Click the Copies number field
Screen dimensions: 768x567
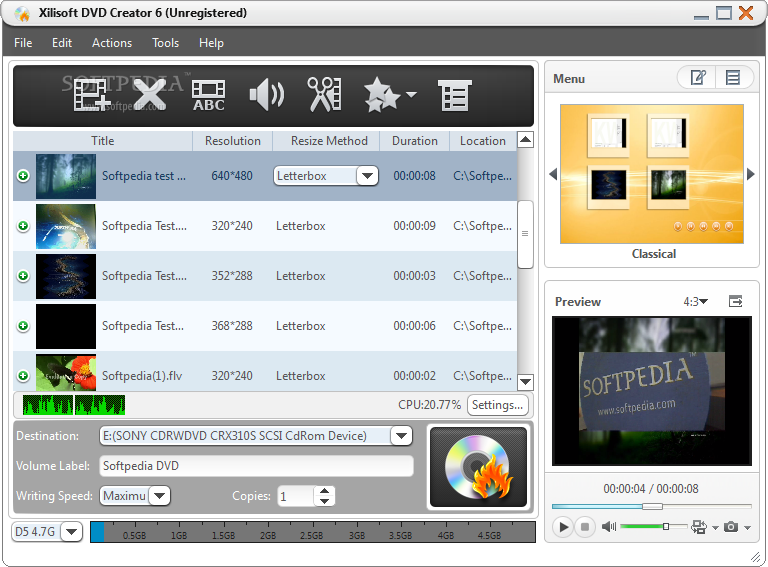(x=295, y=496)
